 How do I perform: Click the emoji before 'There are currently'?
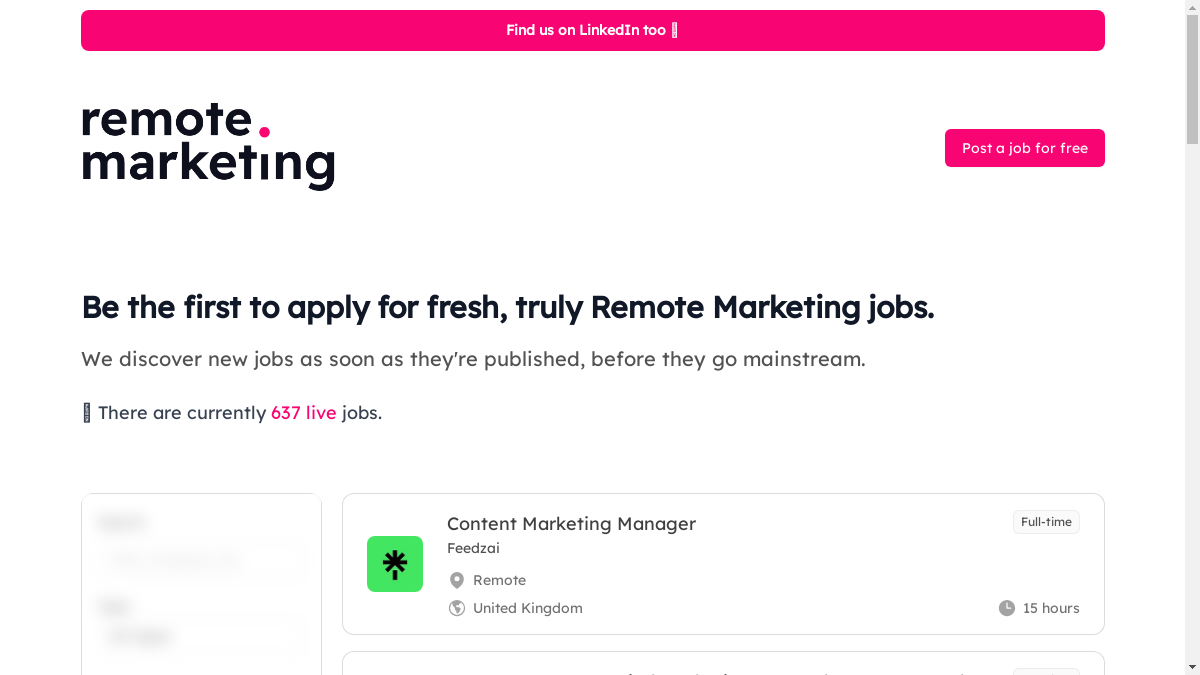[x=87, y=413]
